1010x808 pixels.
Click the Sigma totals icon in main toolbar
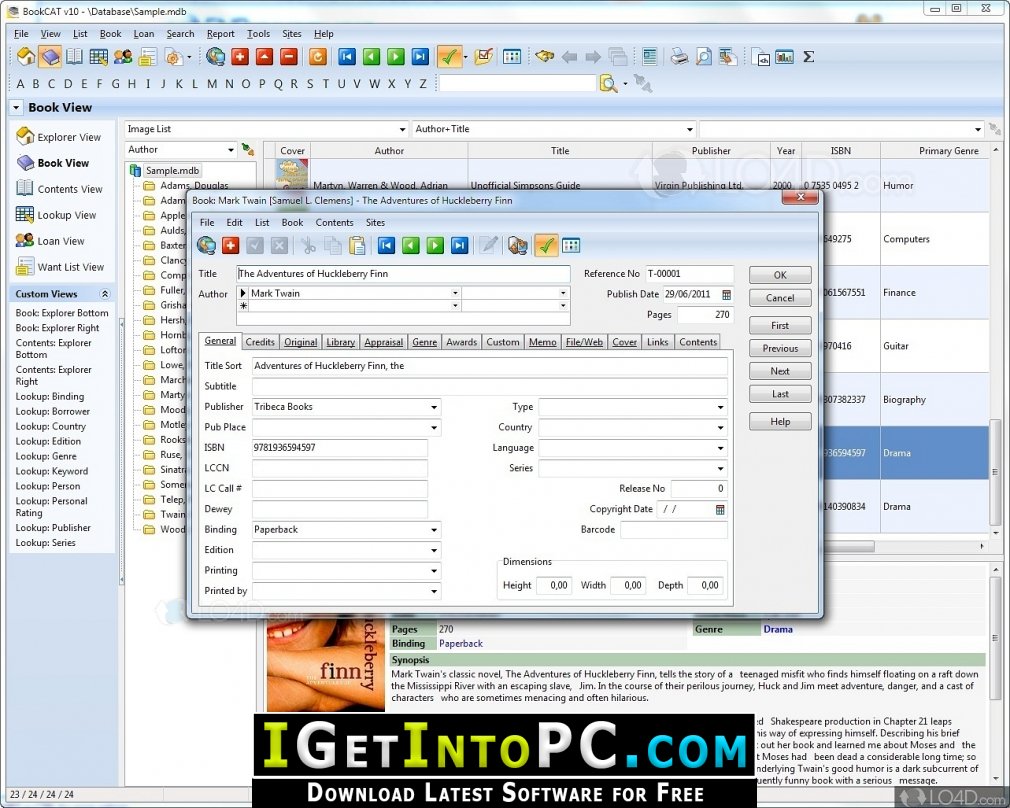[x=808, y=57]
